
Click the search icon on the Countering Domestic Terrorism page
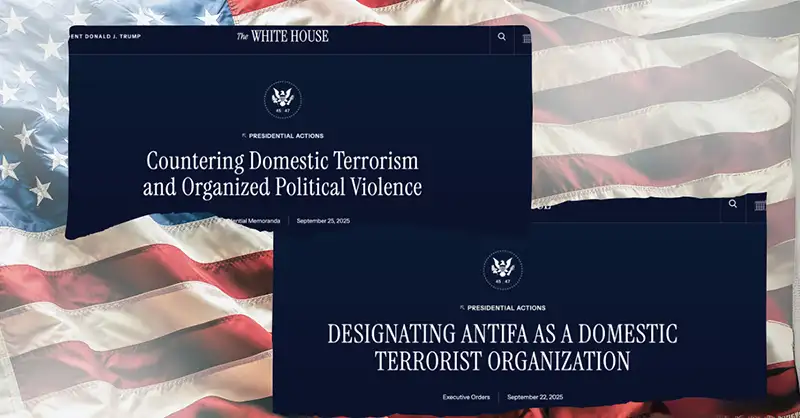[x=501, y=38]
